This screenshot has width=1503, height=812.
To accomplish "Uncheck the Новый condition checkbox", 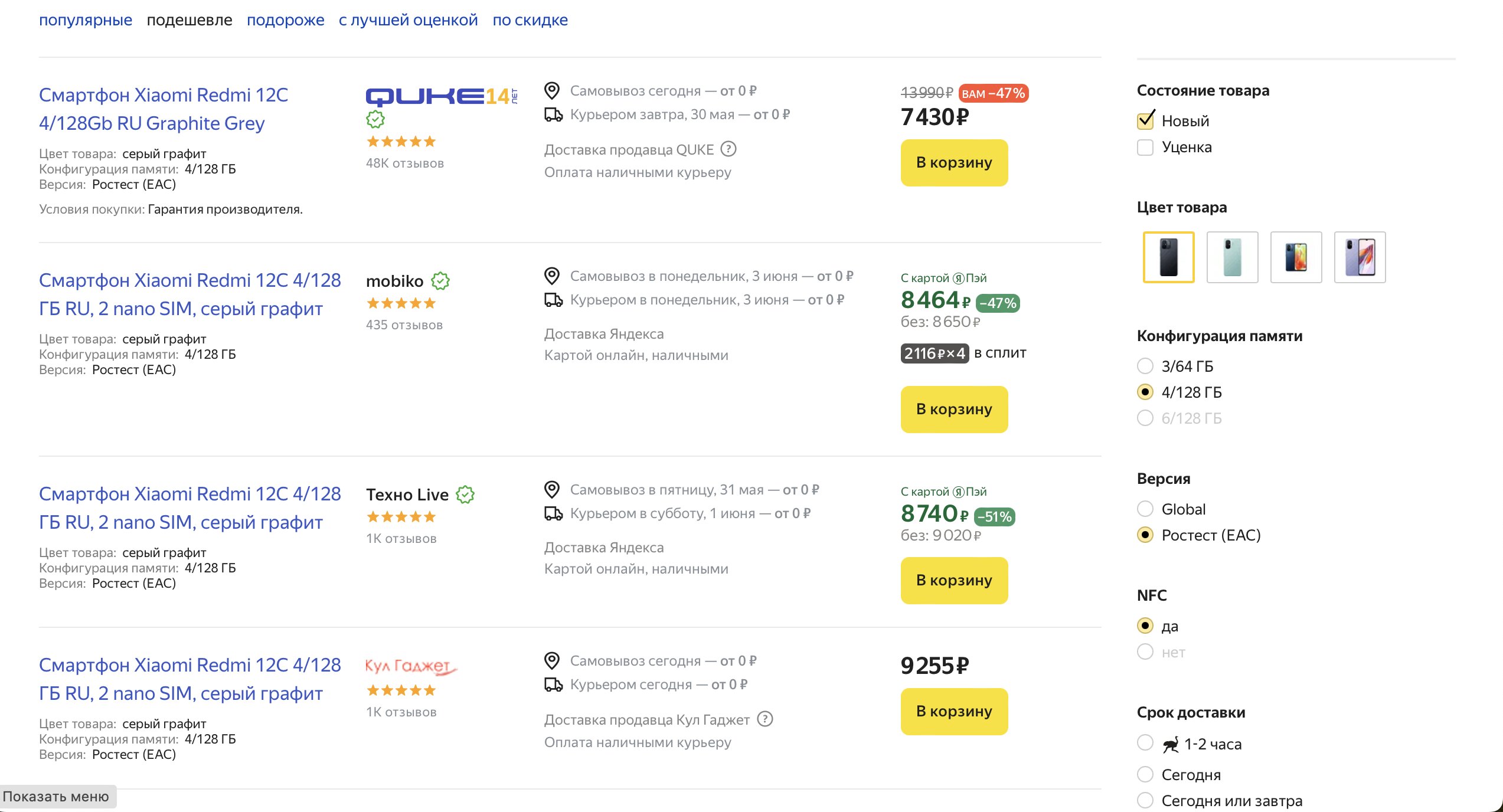I will 1145,120.
